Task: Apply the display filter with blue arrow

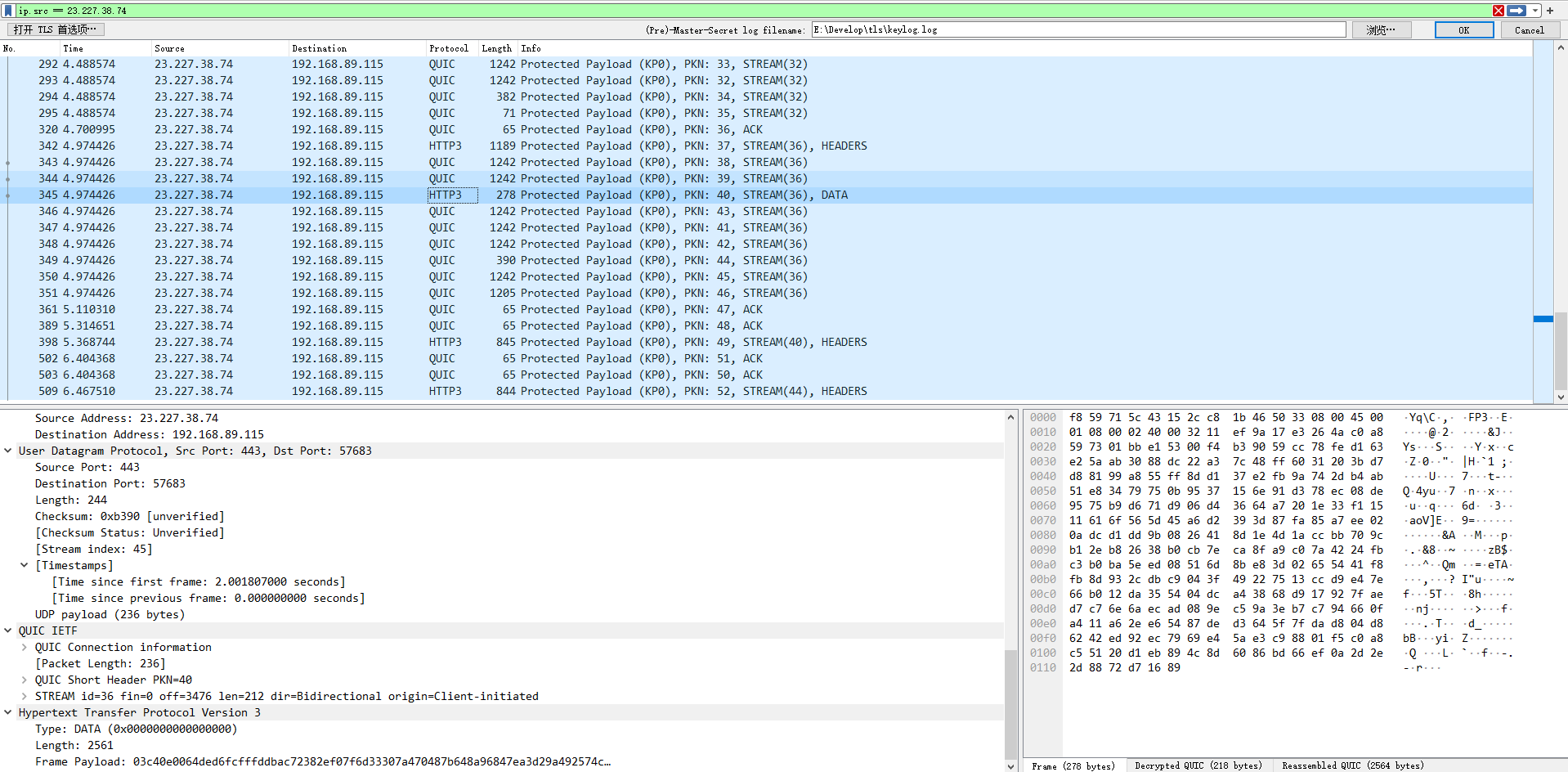Action: (1516, 11)
